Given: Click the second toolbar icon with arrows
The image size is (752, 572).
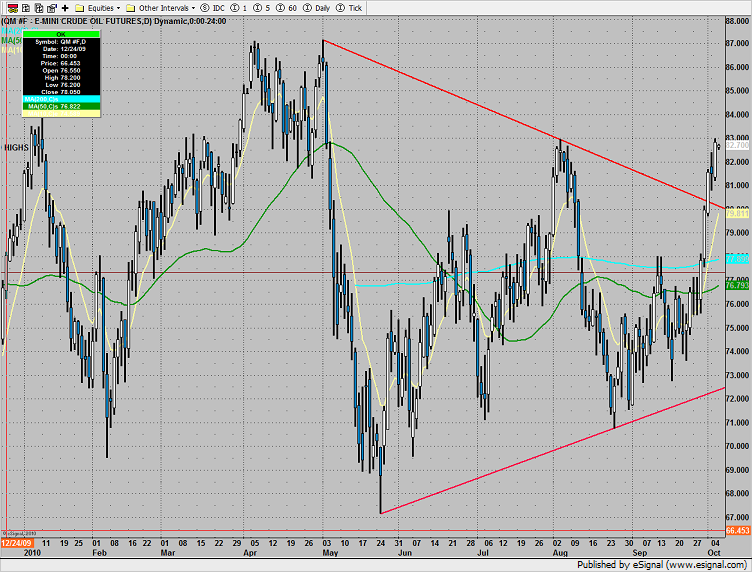Looking at the screenshot, I should tap(26, 8).
